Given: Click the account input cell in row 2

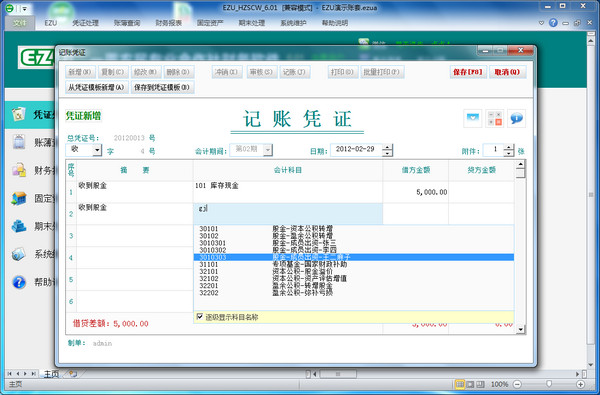Looking at the screenshot, I should click(x=287, y=214).
